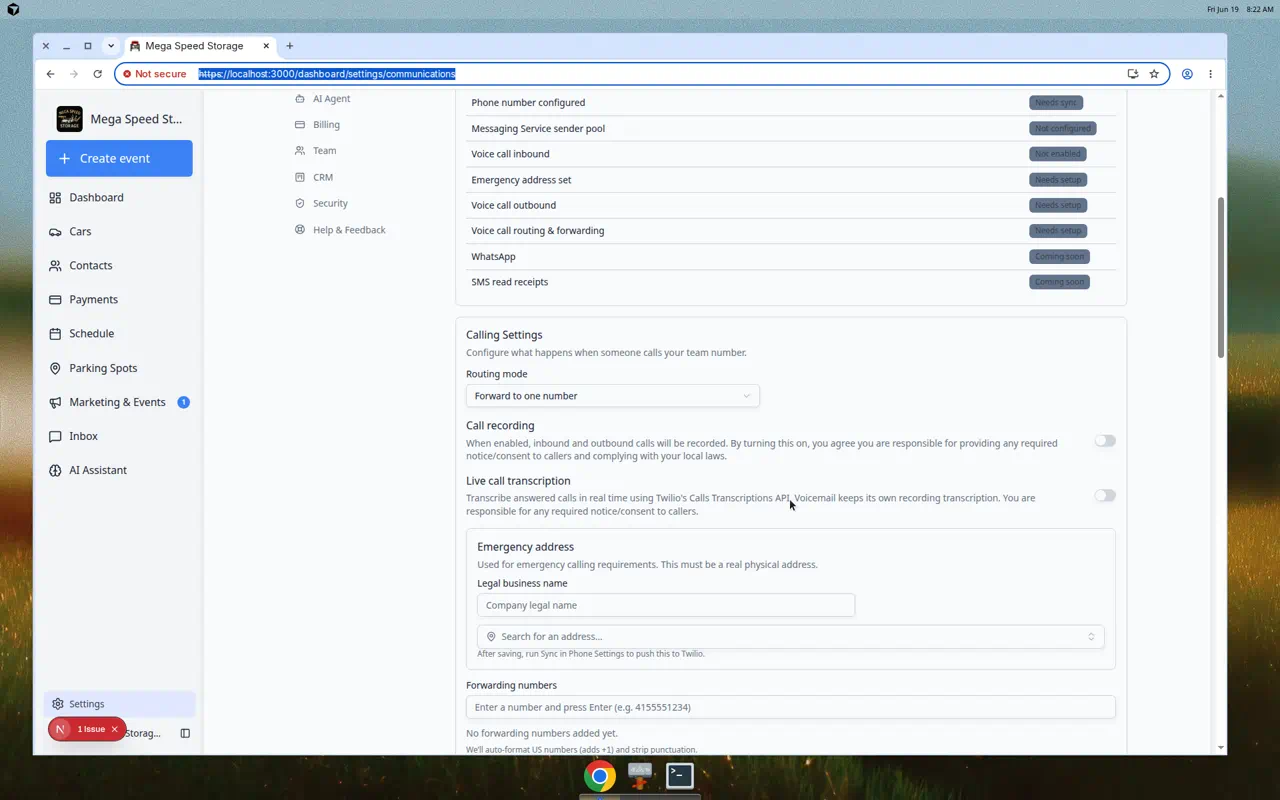Click the Mega Speed Storage logo
The width and height of the screenshot is (1280, 800).
point(70,119)
